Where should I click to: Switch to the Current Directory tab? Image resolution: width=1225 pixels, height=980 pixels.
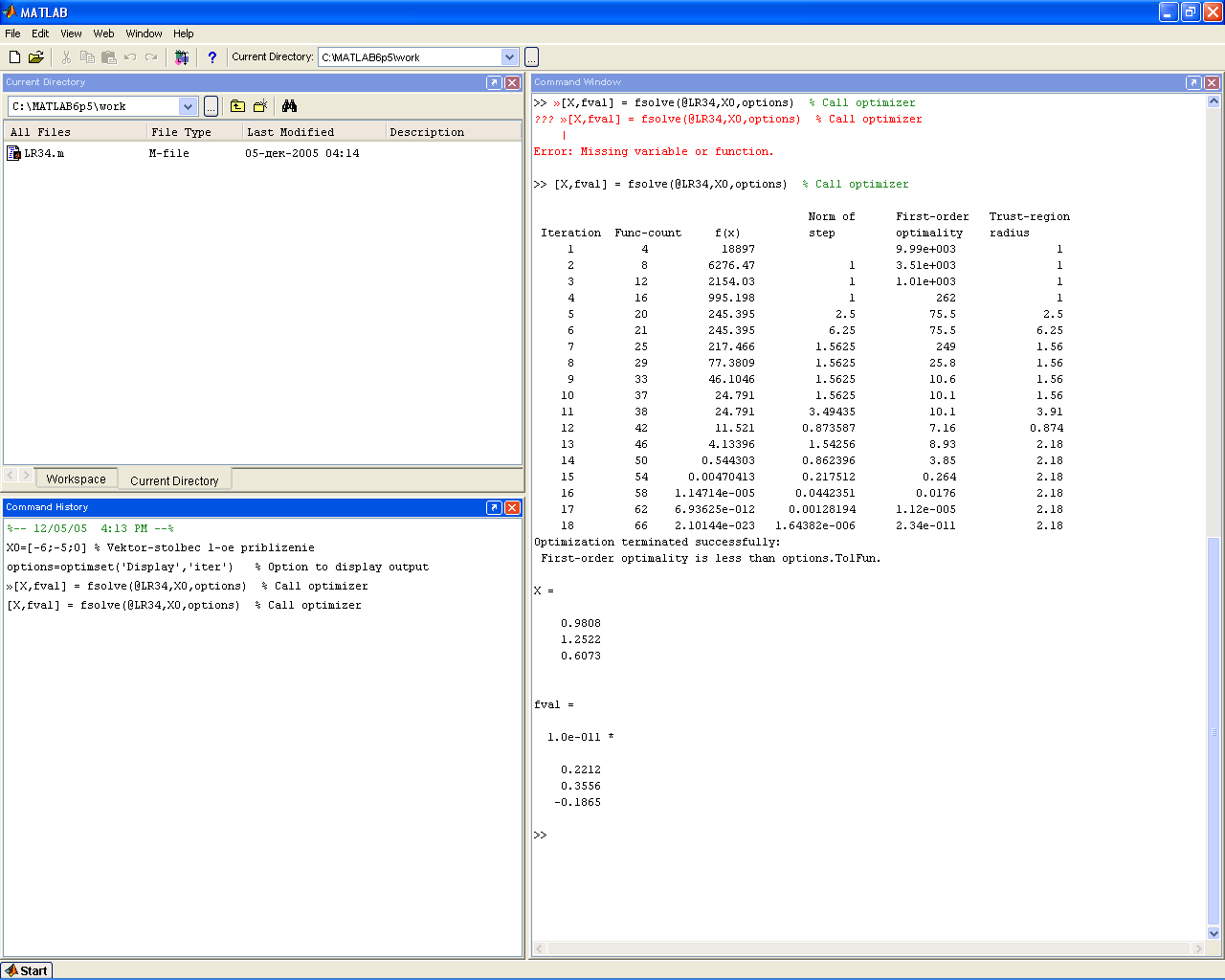click(x=174, y=480)
